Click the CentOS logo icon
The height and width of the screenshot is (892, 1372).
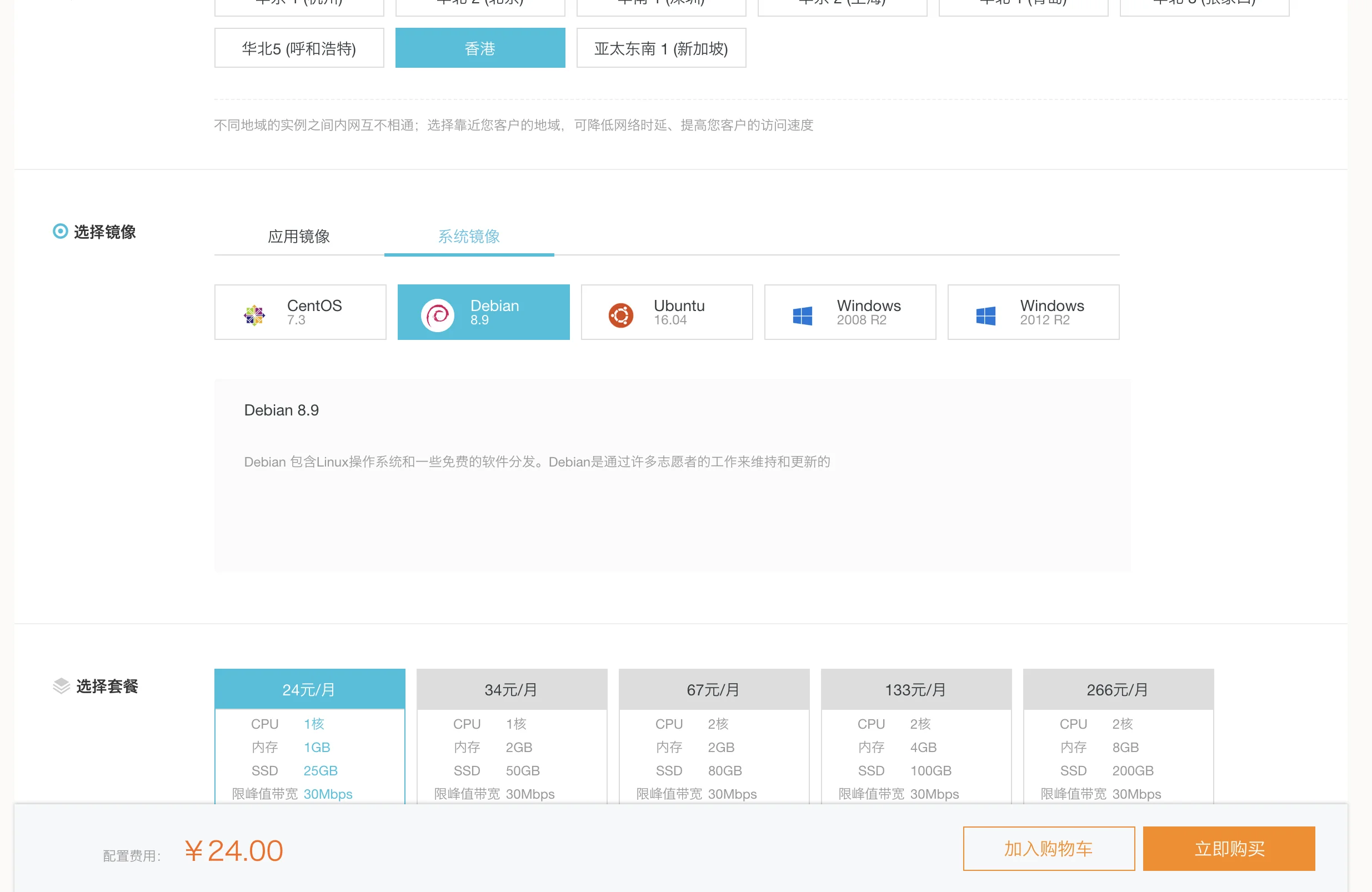(254, 315)
